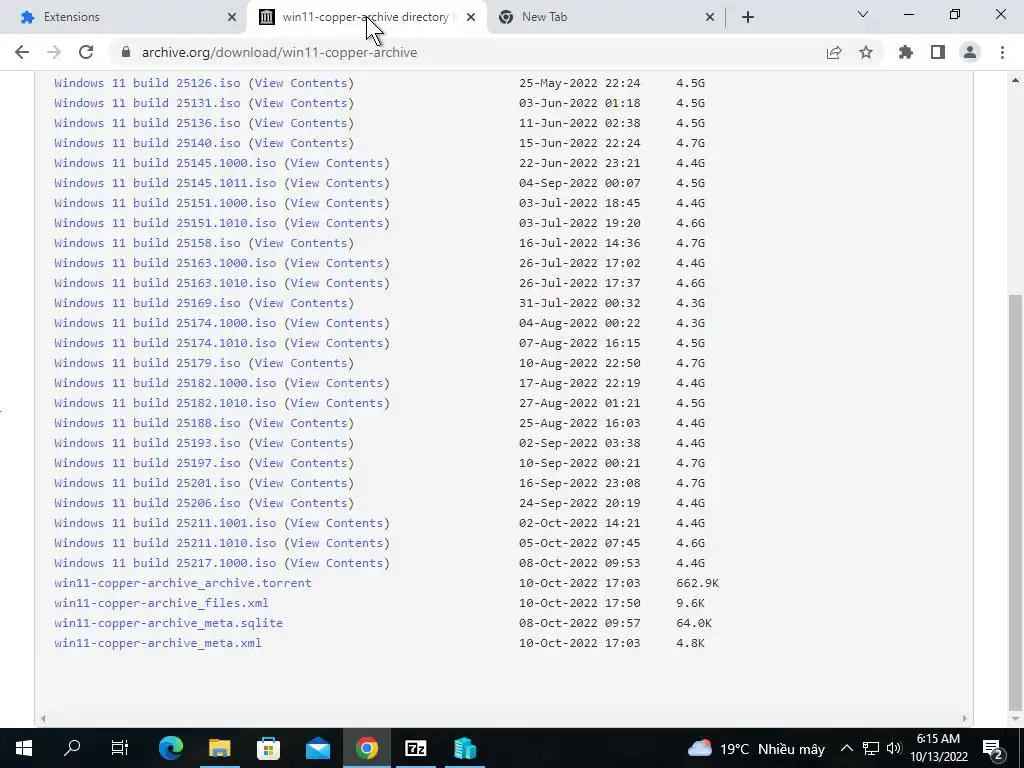This screenshot has height=768, width=1024.
Task: Launch Microsoft Edge from taskbar
Action: click(171, 748)
